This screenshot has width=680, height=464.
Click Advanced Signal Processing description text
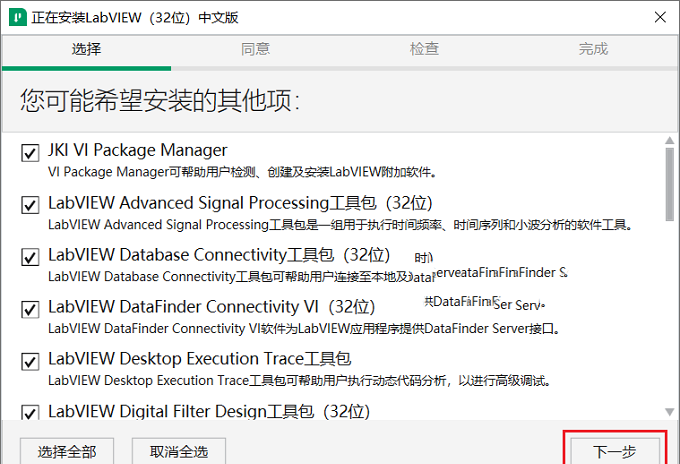[x=340, y=225]
